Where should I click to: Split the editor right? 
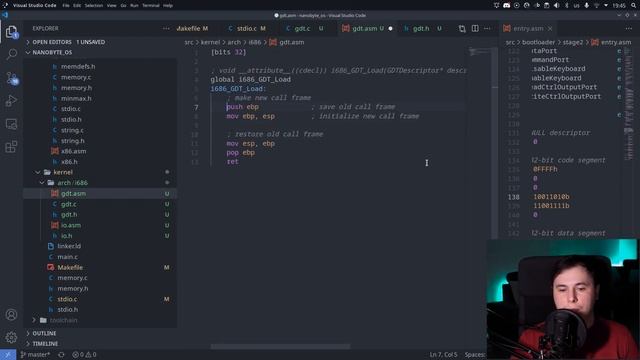click(475, 29)
